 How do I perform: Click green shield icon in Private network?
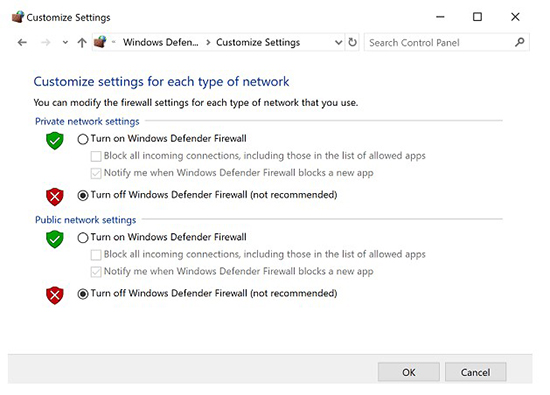tap(55, 141)
